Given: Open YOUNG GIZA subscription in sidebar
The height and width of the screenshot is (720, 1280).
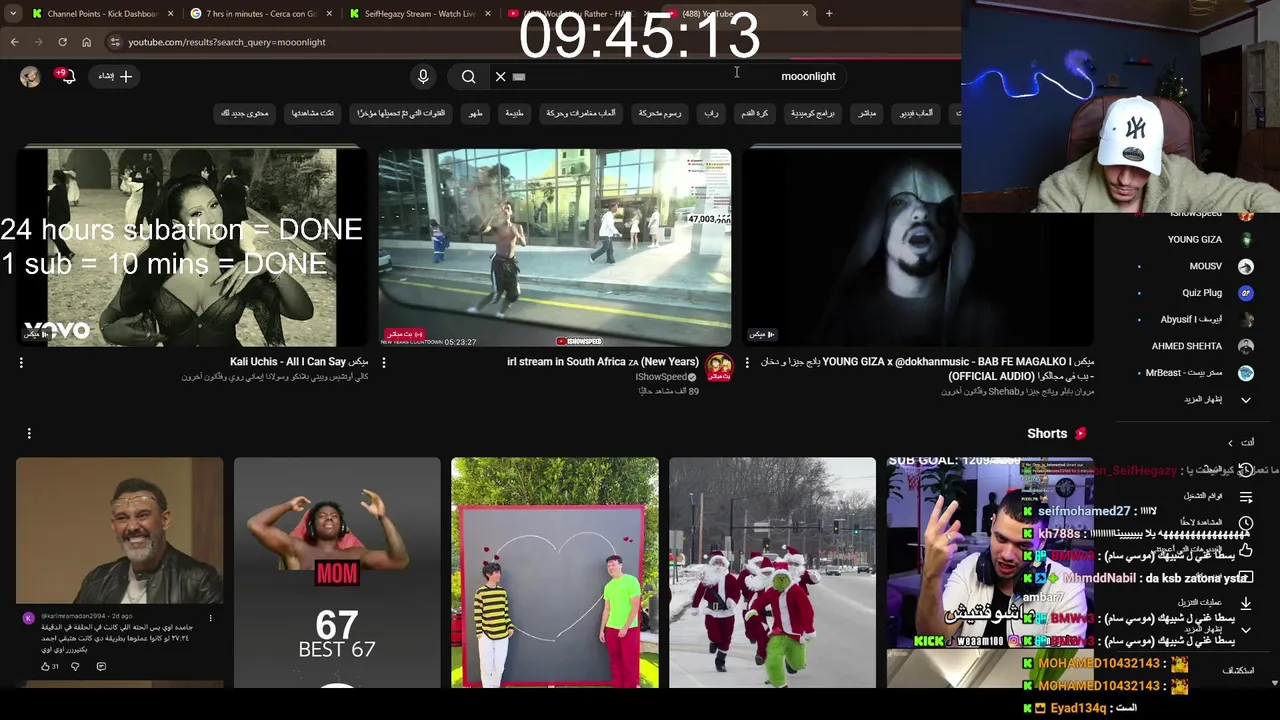Looking at the screenshot, I should click(x=1195, y=240).
